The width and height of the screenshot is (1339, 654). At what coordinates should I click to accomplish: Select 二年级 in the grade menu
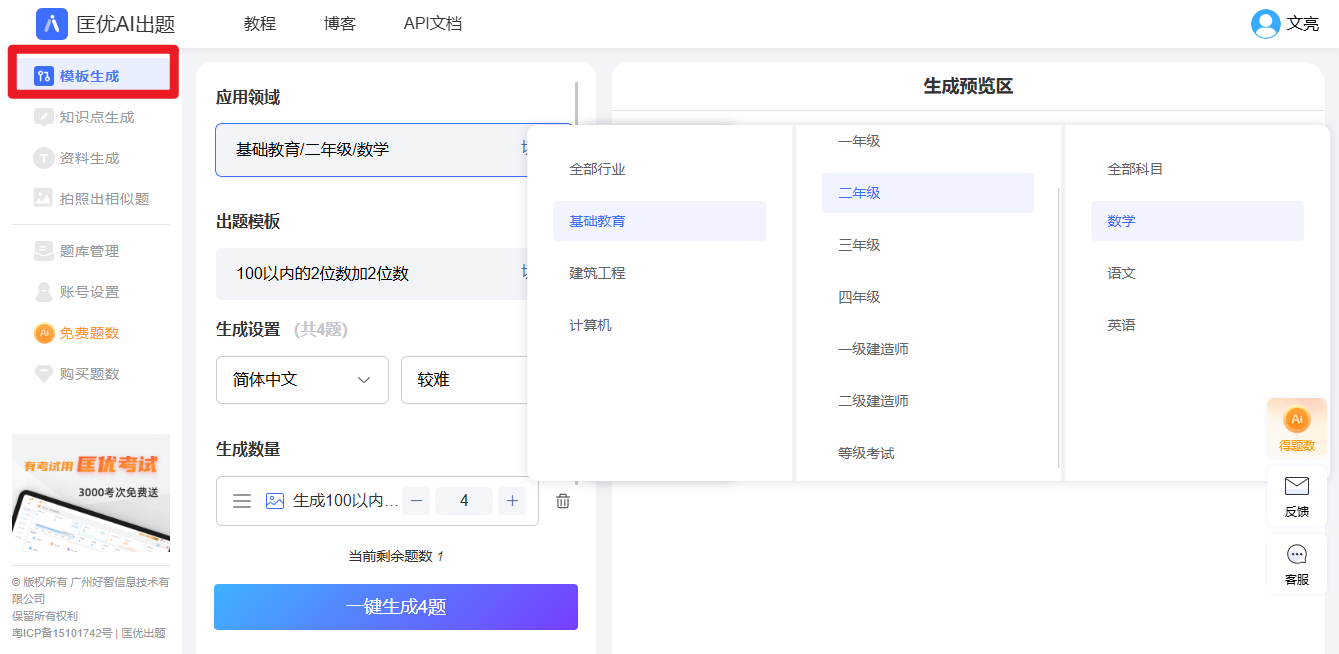coord(927,192)
